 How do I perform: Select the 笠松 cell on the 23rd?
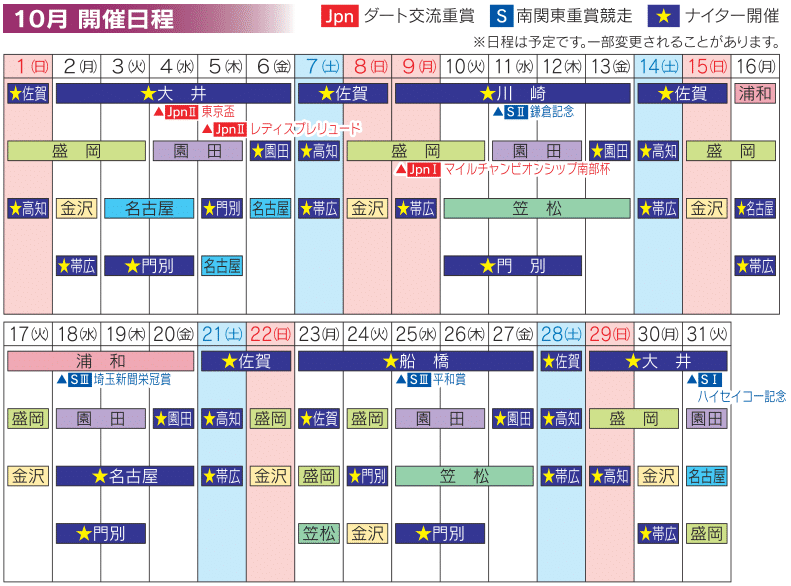tap(319, 534)
